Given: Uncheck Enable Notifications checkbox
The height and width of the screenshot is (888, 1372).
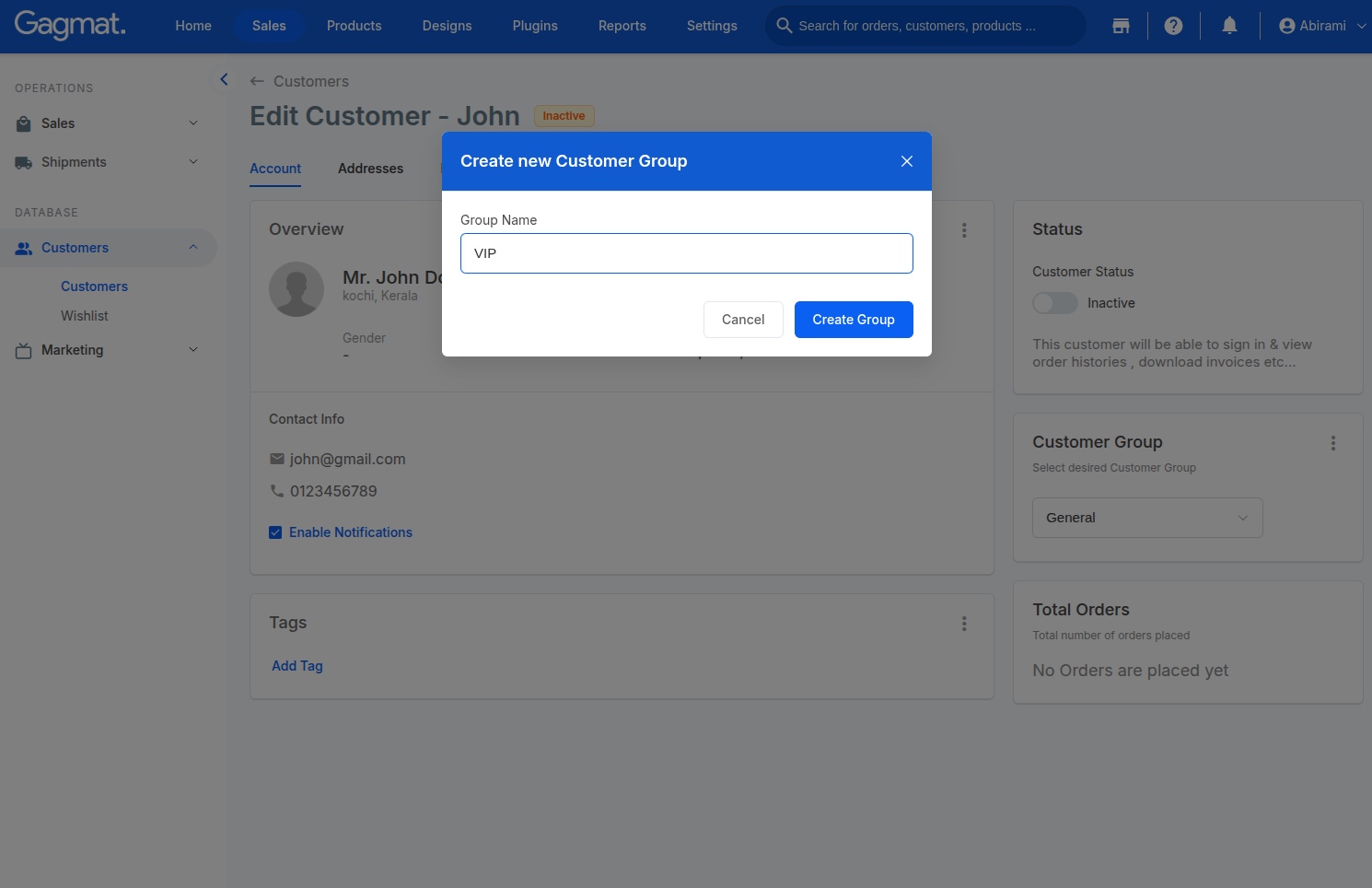Looking at the screenshot, I should click(275, 532).
